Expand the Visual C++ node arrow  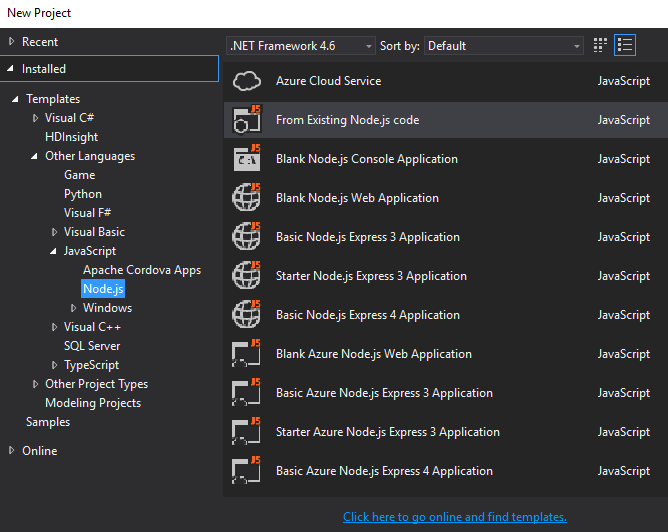coord(54,327)
